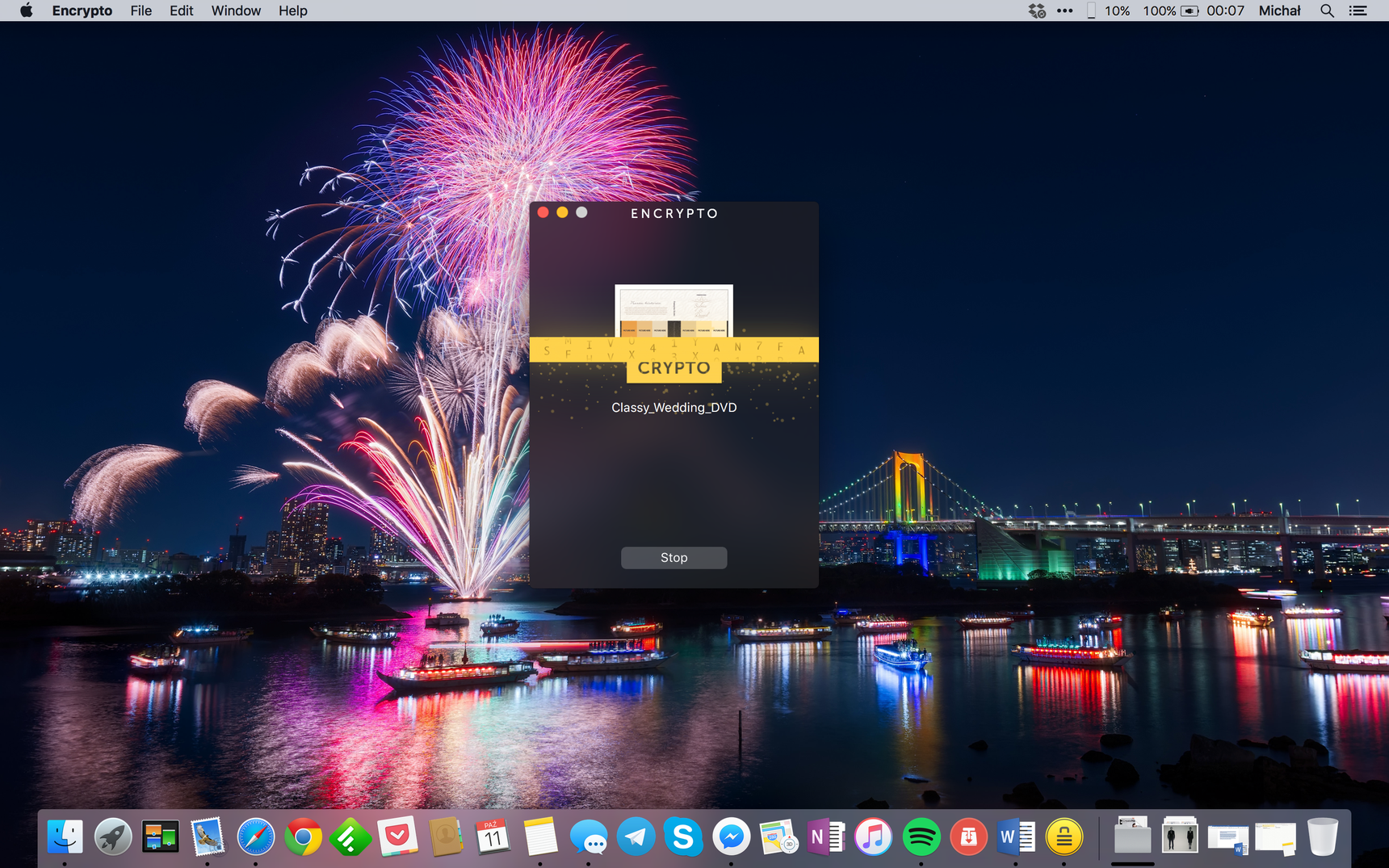Image resolution: width=1389 pixels, height=868 pixels.
Task: Open the gray folder stack in Dock
Action: point(1132,837)
